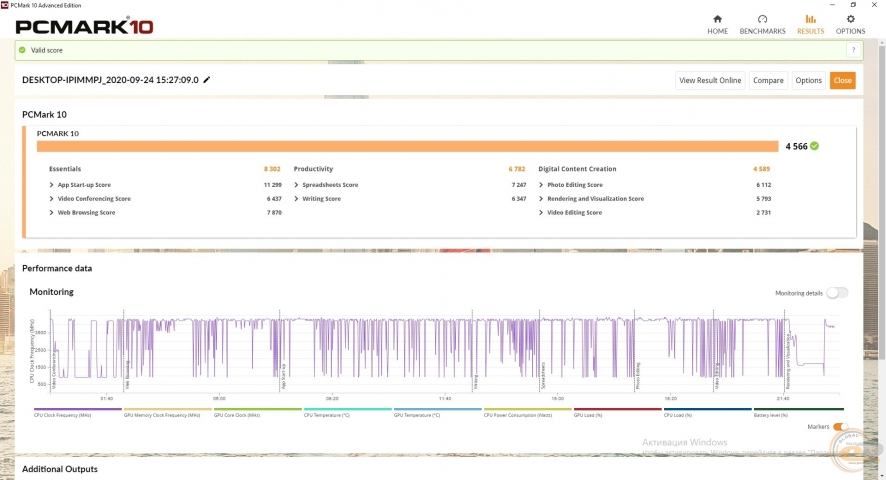The width and height of the screenshot is (886, 480).
Task: Click the App Start-up value 11 299
Action: tap(272, 185)
